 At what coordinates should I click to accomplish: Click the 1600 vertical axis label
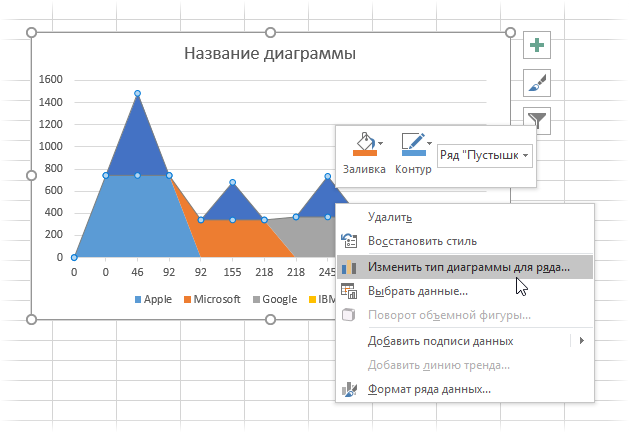pyautogui.click(x=51, y=79)
